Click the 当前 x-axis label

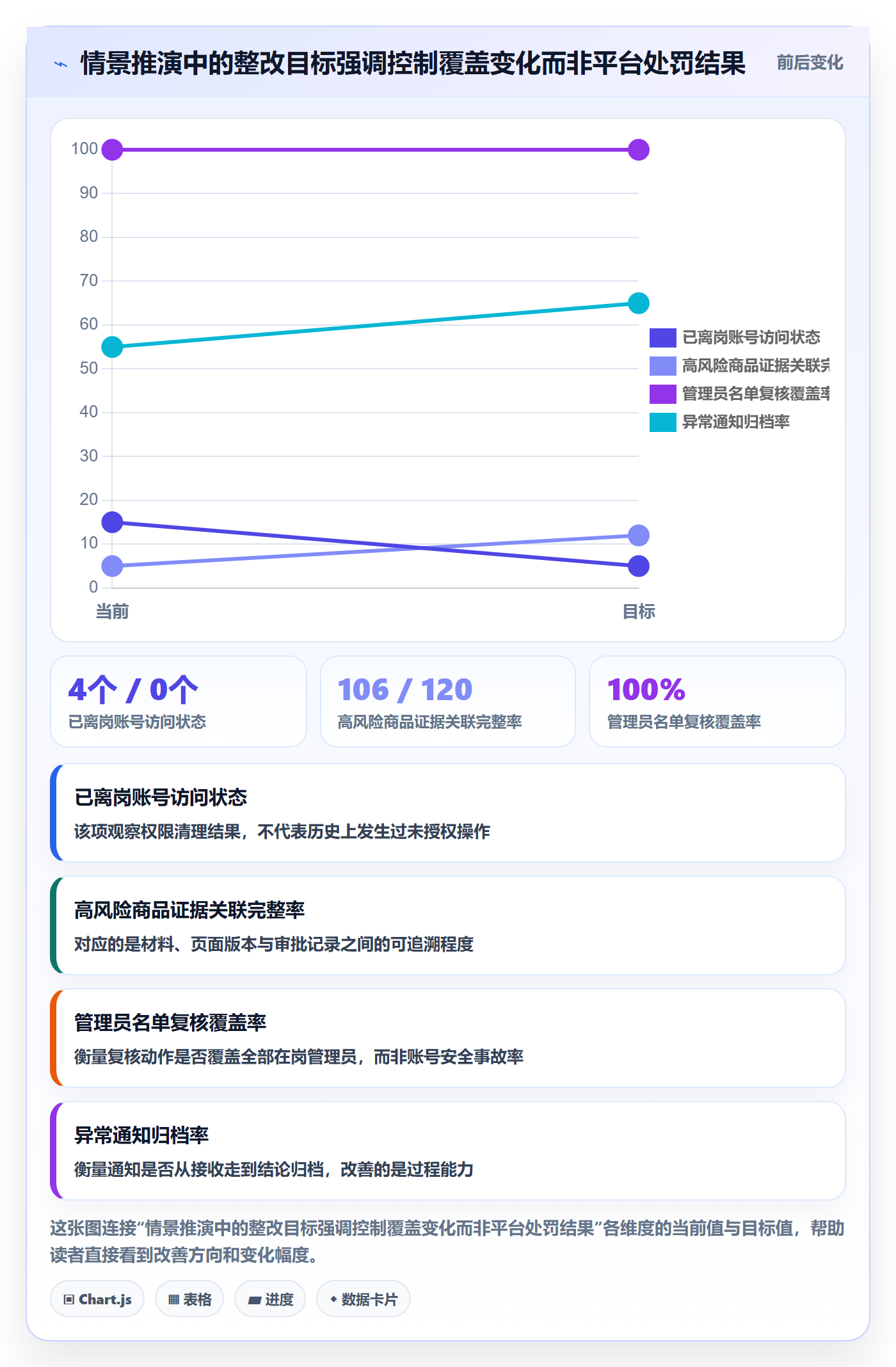(112, 611)
